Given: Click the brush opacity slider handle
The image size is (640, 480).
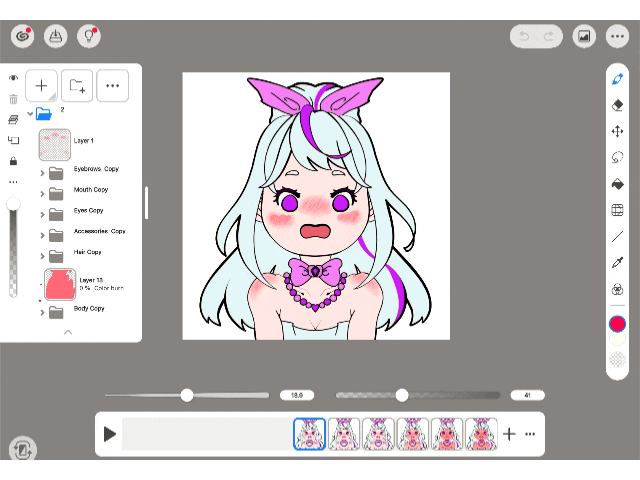Looking at the screenshot, I should point(402,395).
